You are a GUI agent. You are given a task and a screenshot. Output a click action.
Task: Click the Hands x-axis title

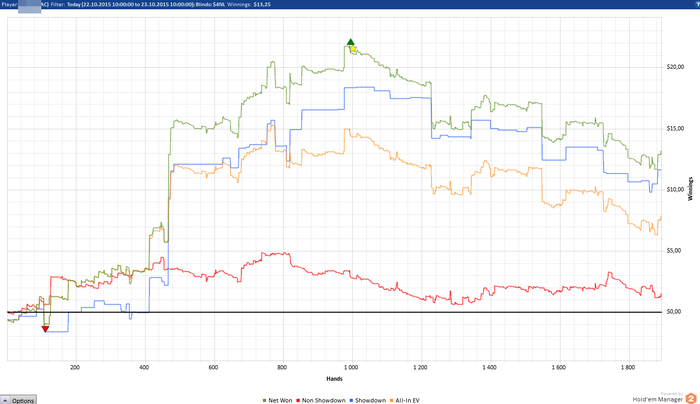click(334, 379)
